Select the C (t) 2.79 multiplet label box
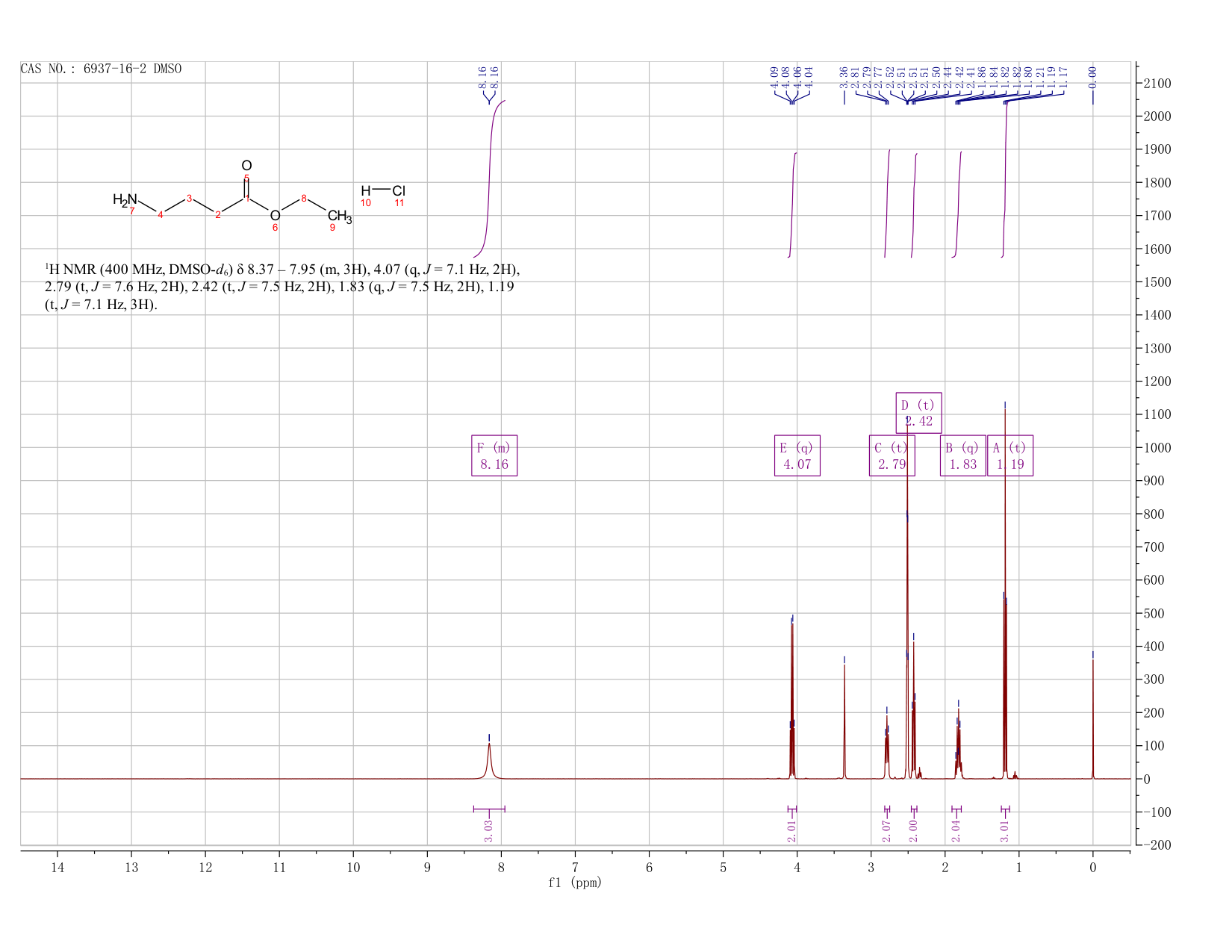The width and height of the screenshot is (1232, 952). 892,455
